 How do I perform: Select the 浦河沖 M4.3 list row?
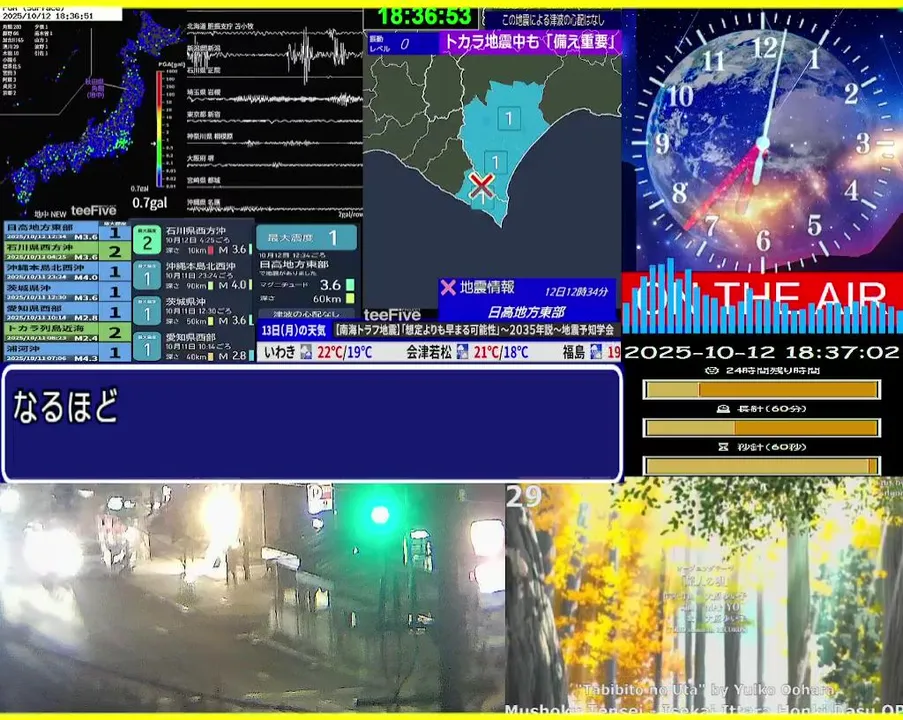[67, 352]
